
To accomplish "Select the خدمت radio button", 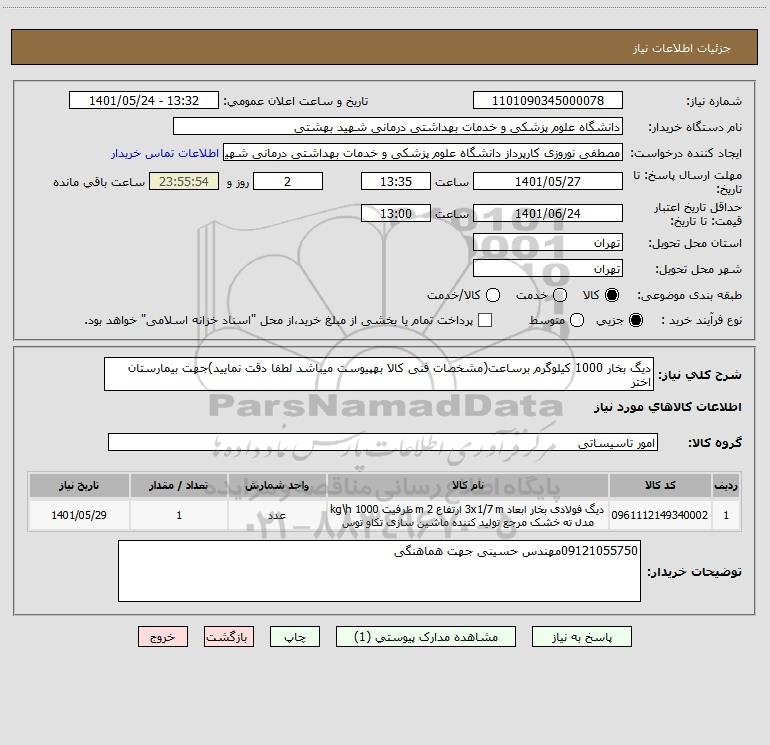I will click(560, 295).
